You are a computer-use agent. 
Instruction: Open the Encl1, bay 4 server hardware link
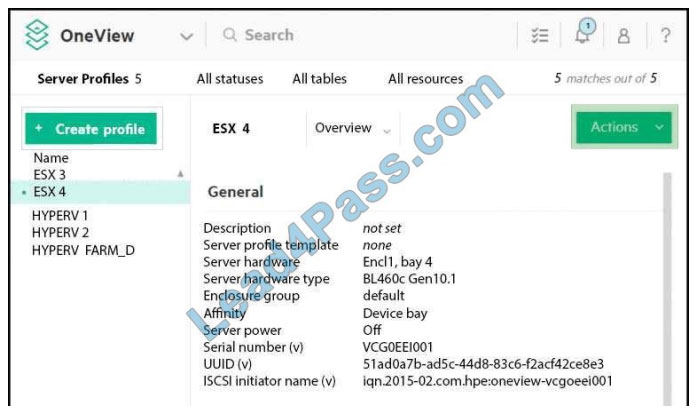click(397, 262)
